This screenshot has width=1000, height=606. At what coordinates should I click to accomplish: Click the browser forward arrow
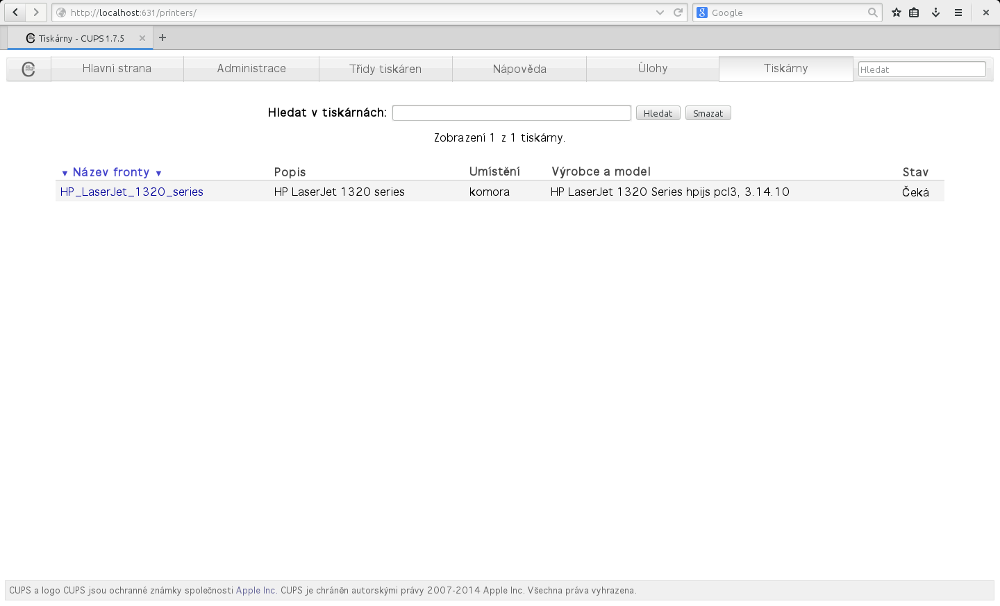click(37, 12)
